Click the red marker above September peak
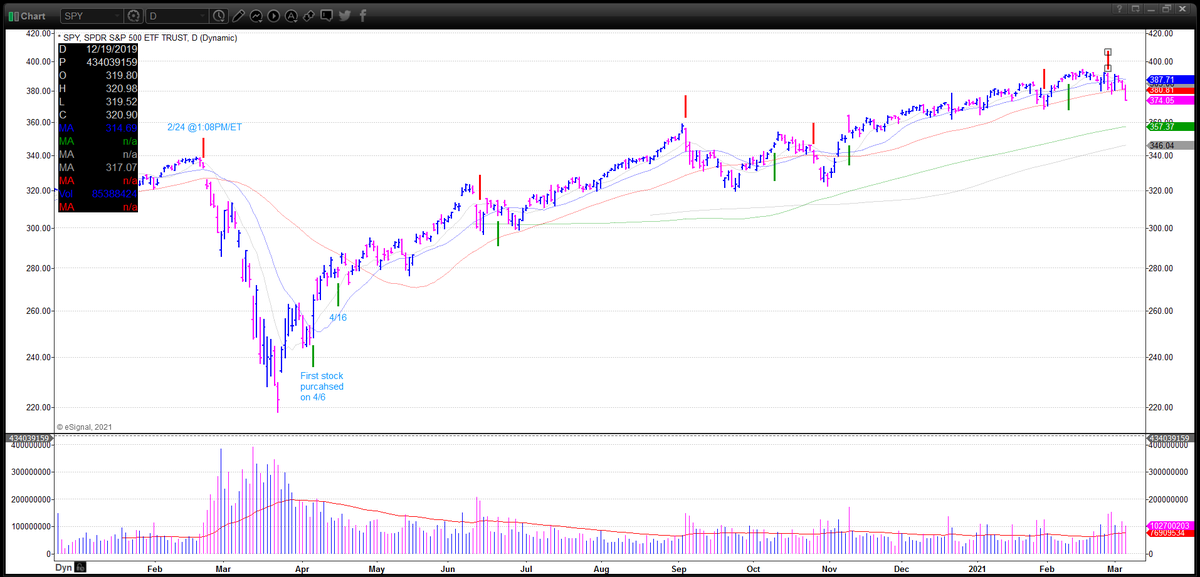1200x577 pixels. 685,107
